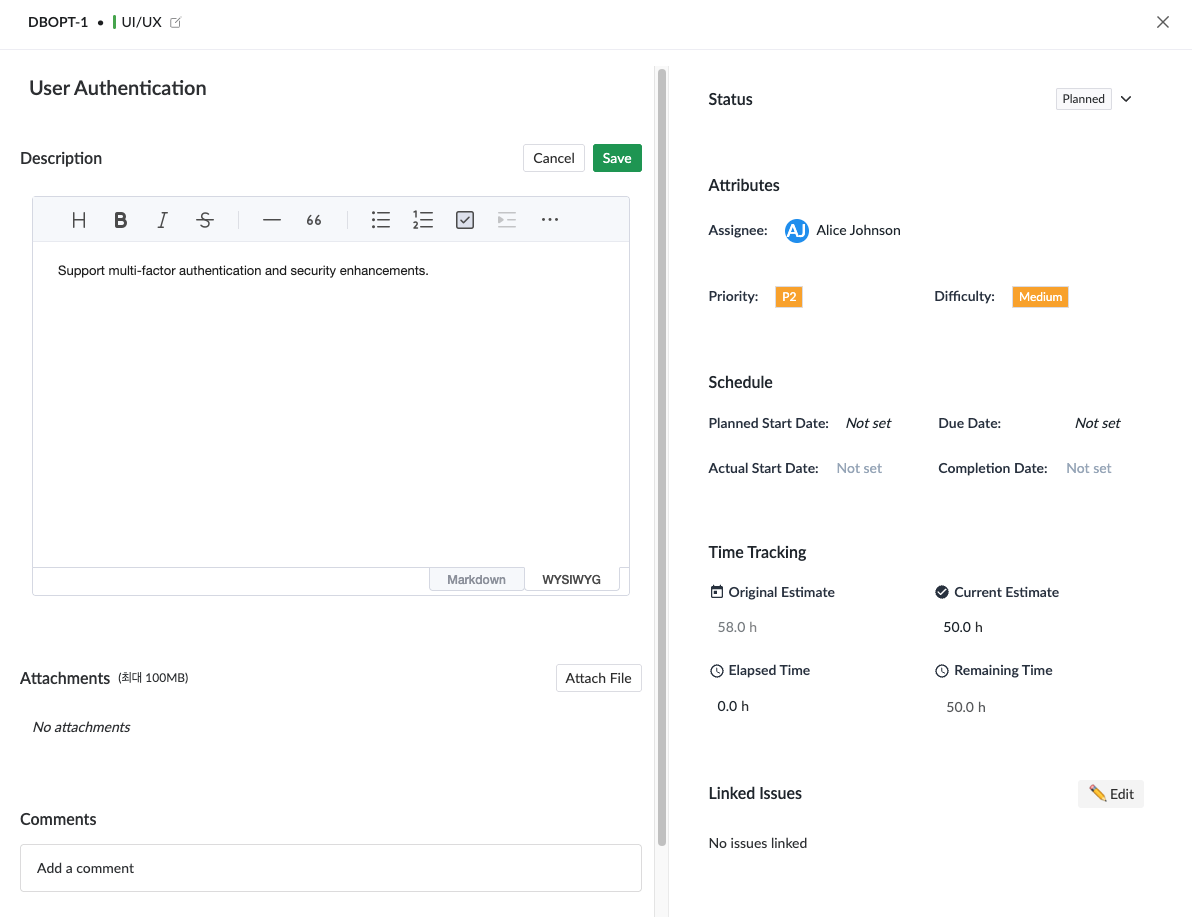Create a numbered list

[422, 219]
